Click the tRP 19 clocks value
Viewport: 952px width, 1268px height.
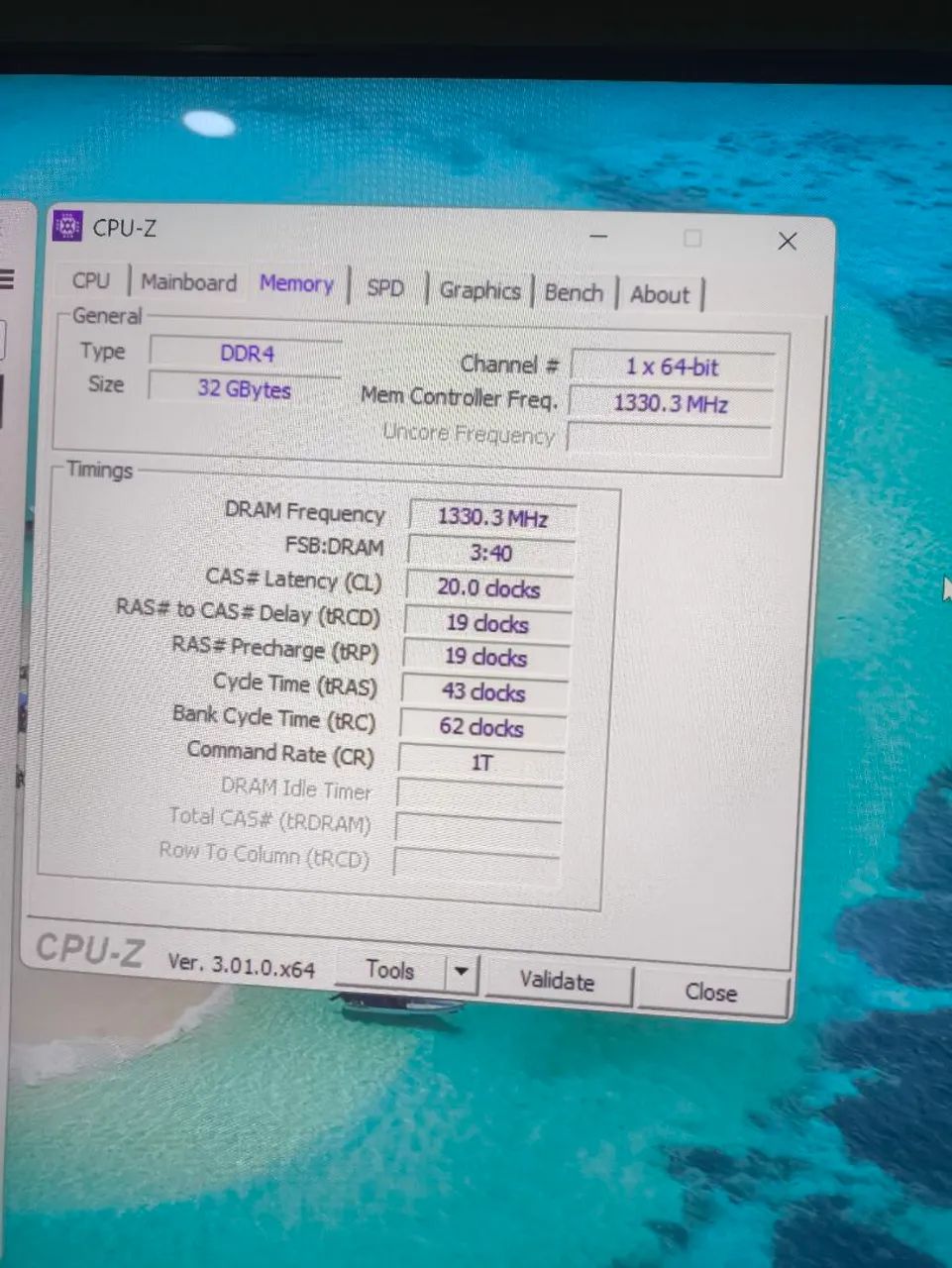click(484, 657)
